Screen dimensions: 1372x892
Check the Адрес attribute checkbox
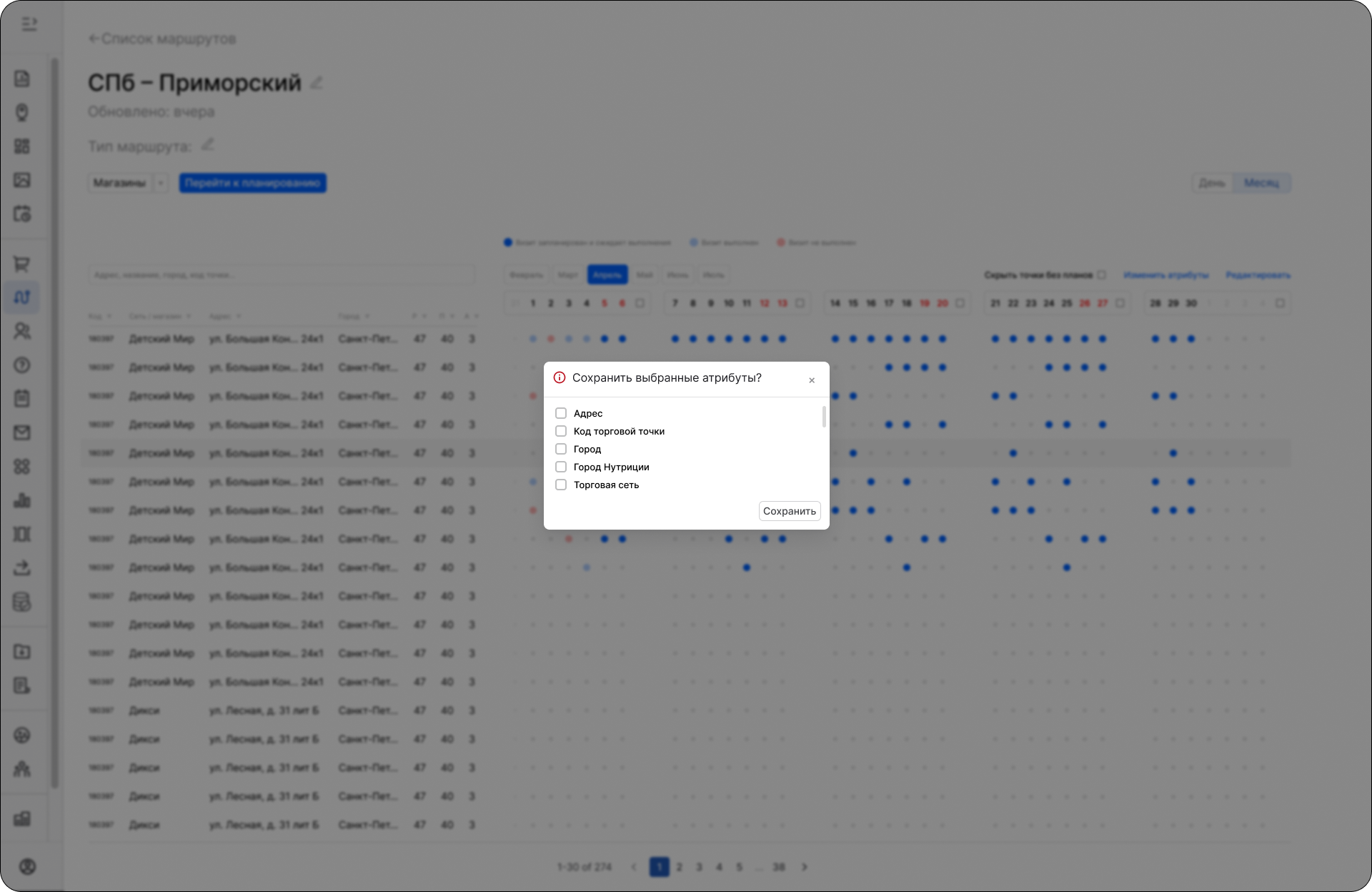pos(561,413)
